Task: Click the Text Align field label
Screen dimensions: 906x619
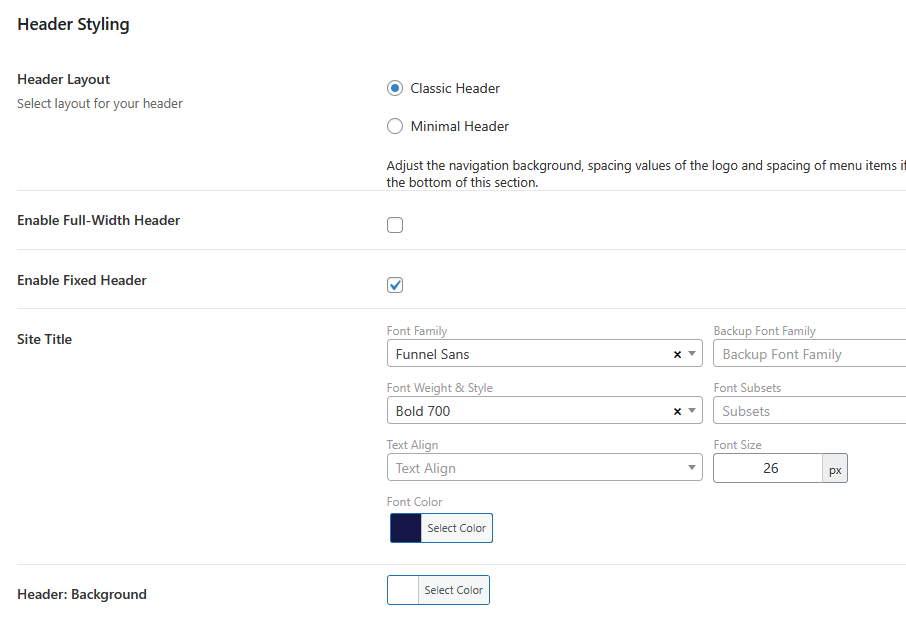Action: tap(413, 445)
